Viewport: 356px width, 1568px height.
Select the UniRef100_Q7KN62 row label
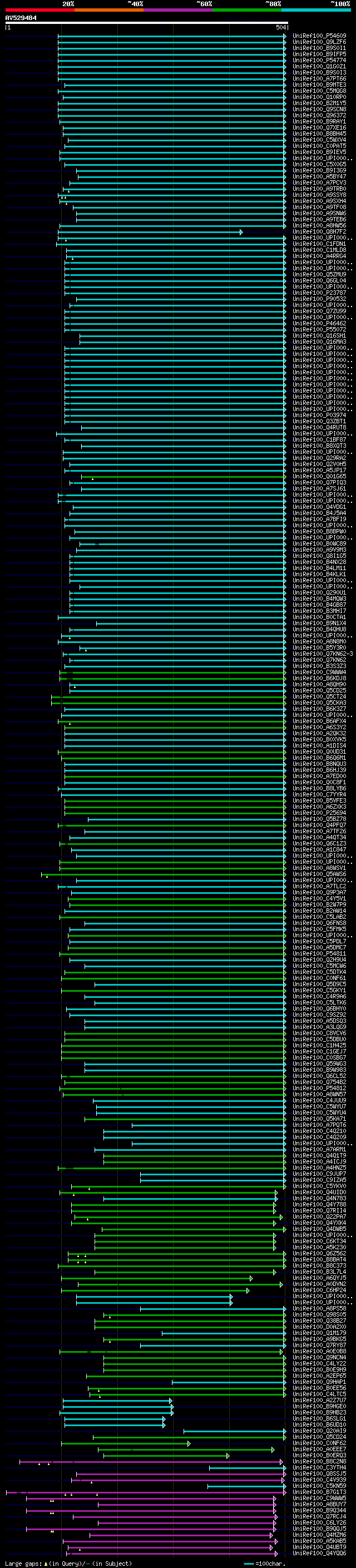pyautogui.click(x=319, y=660)
